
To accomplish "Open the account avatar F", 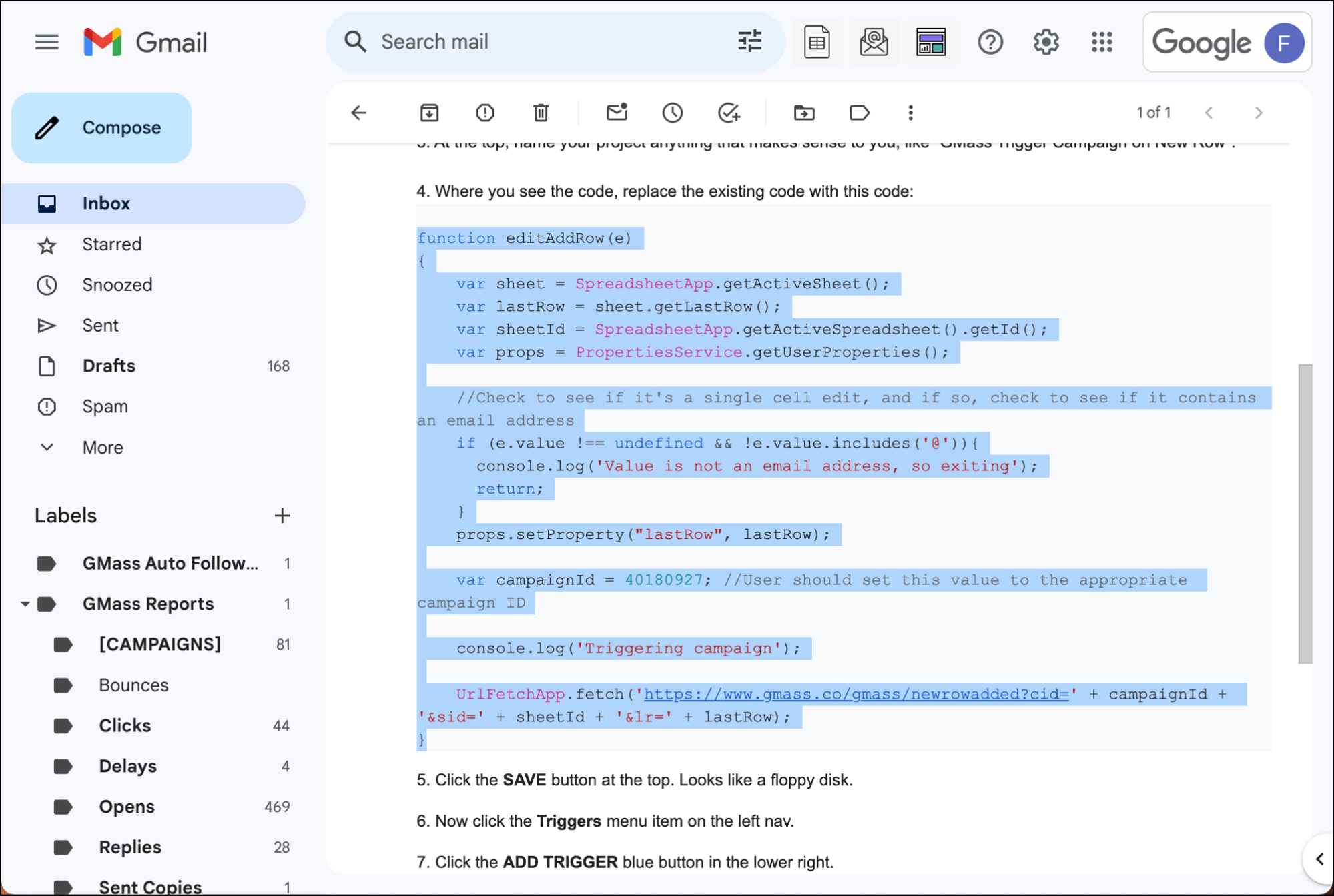I will point(1283,43).
